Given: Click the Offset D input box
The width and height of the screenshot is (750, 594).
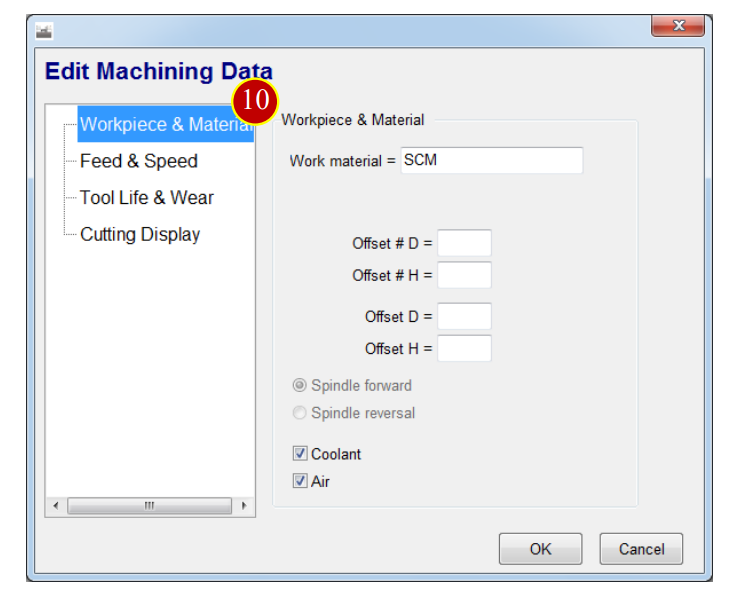Looking at the screenshot, I should pyautogui.click(x=464, y=316).
